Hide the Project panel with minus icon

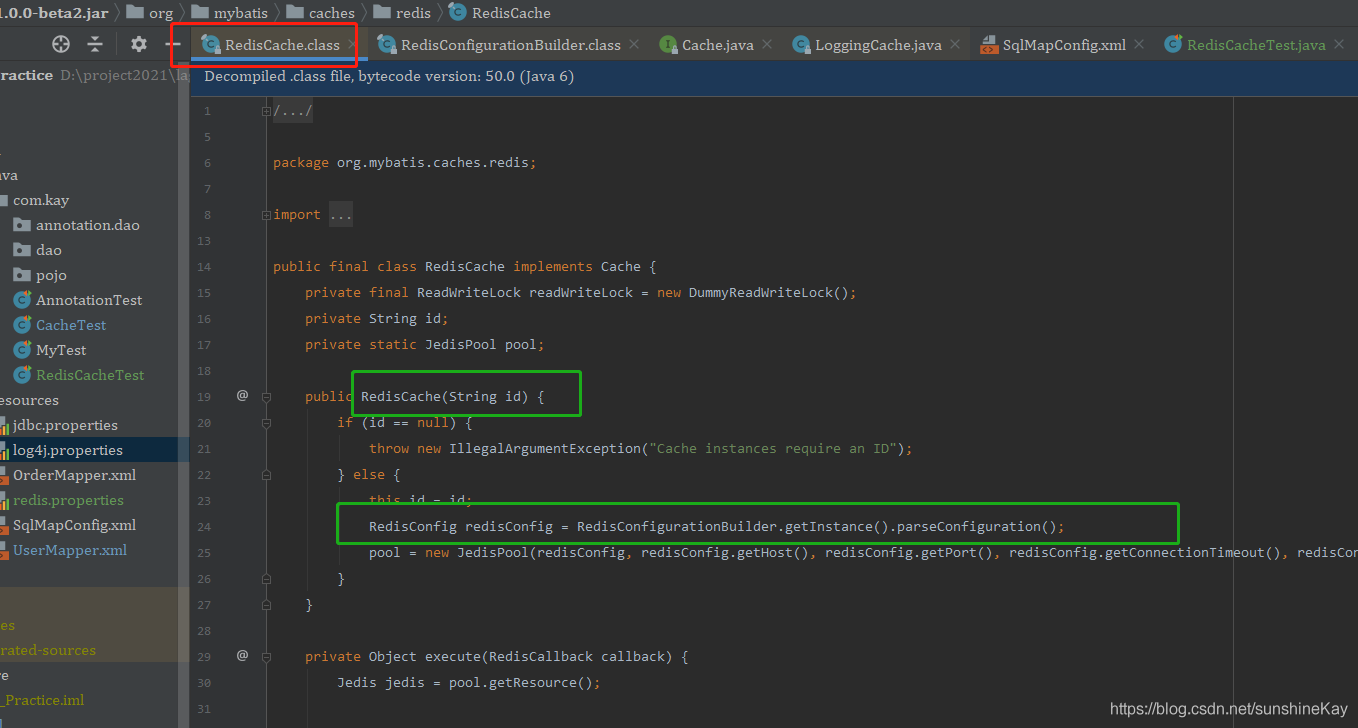172,44
